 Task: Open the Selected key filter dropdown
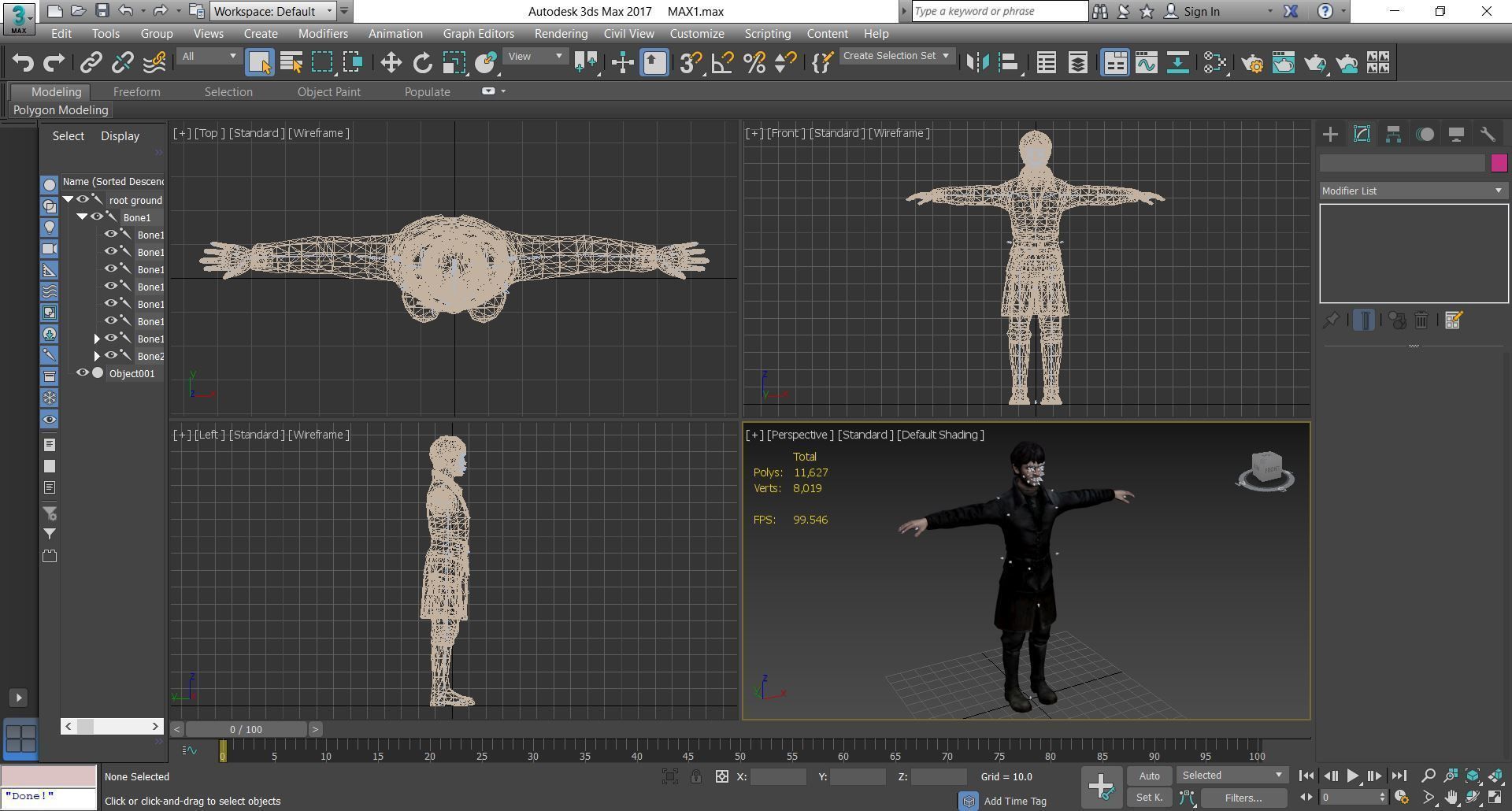[1232, 776]
